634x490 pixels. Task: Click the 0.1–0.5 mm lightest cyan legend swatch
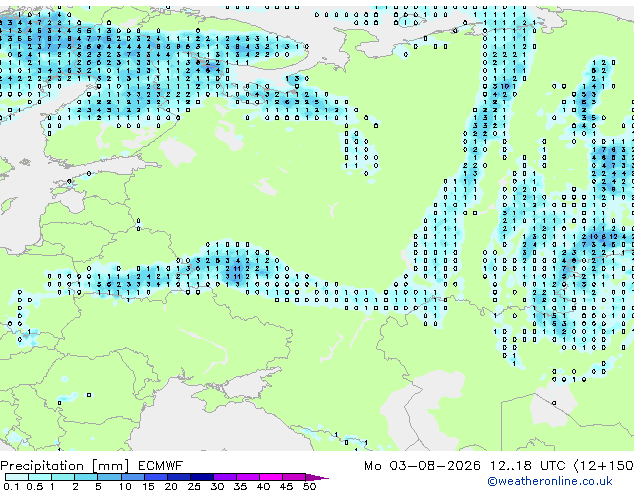17,477
